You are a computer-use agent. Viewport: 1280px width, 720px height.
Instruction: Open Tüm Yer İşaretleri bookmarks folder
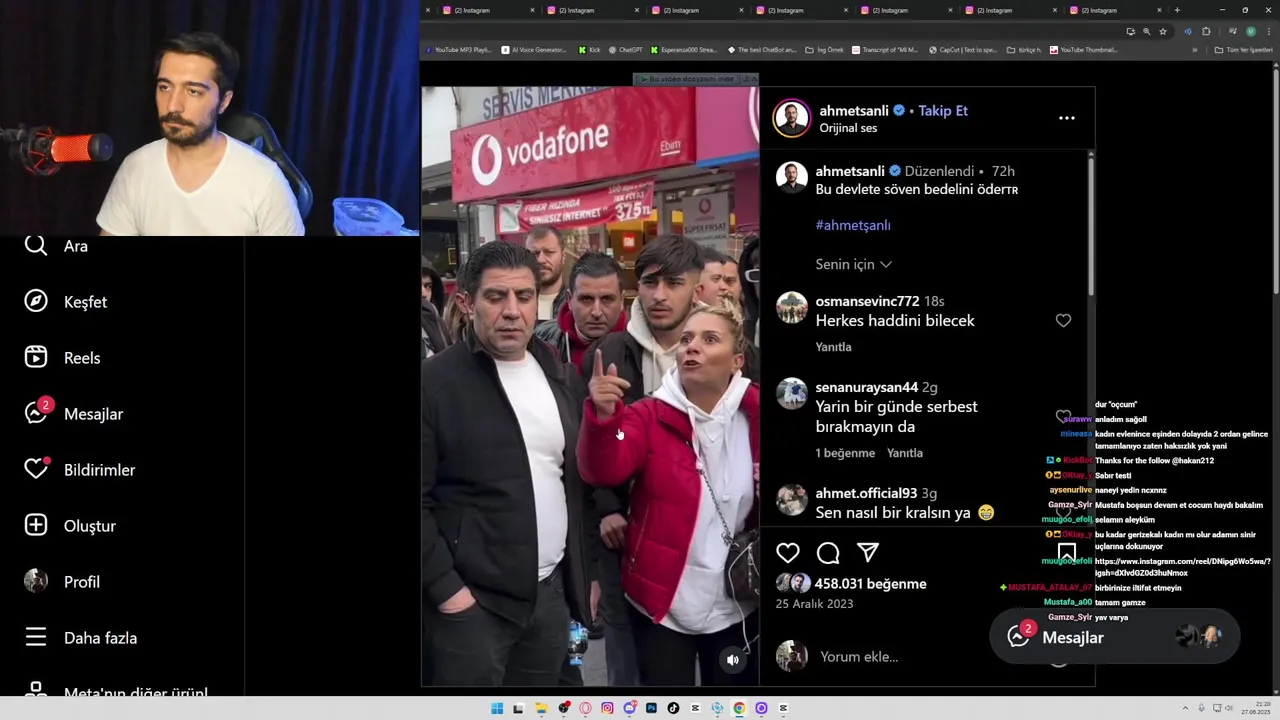pyautogui.click(x=1244, y=49)
